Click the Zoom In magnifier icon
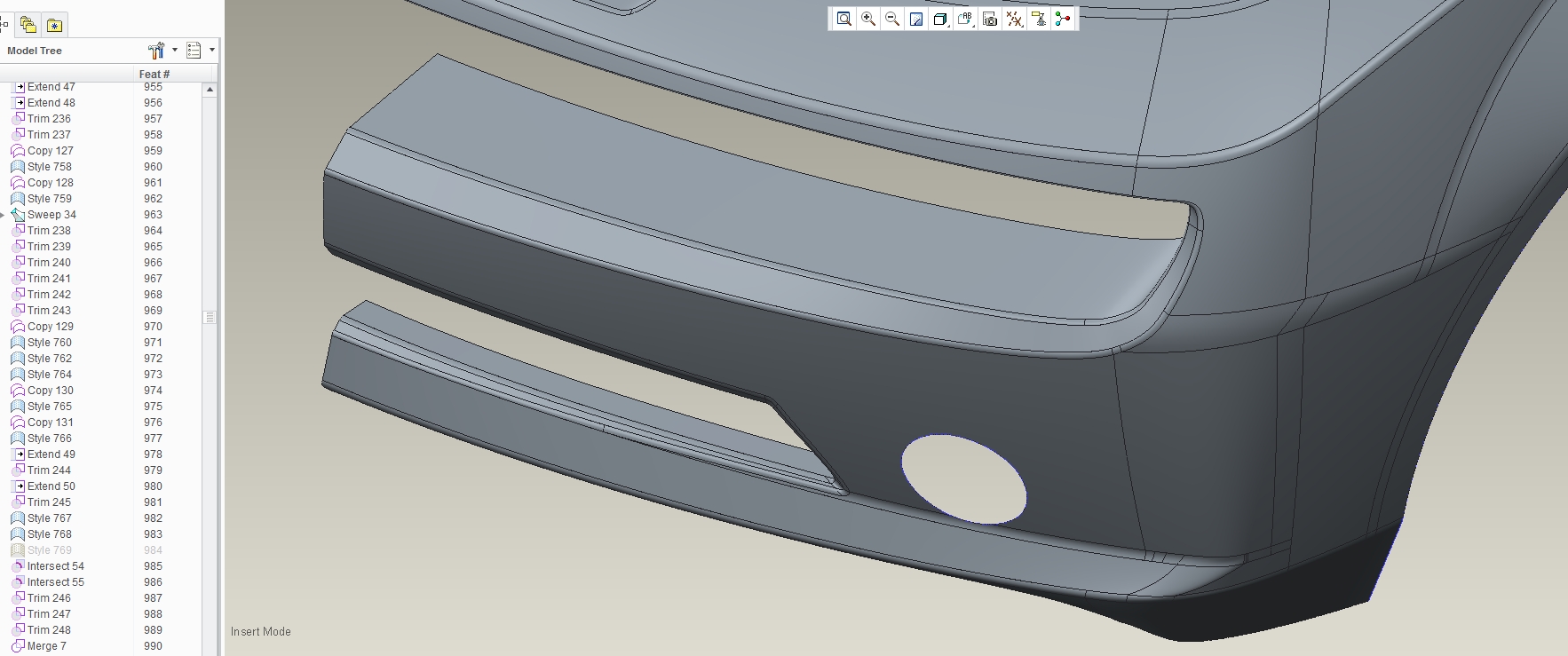1568x656 pixels. point(868,19)
